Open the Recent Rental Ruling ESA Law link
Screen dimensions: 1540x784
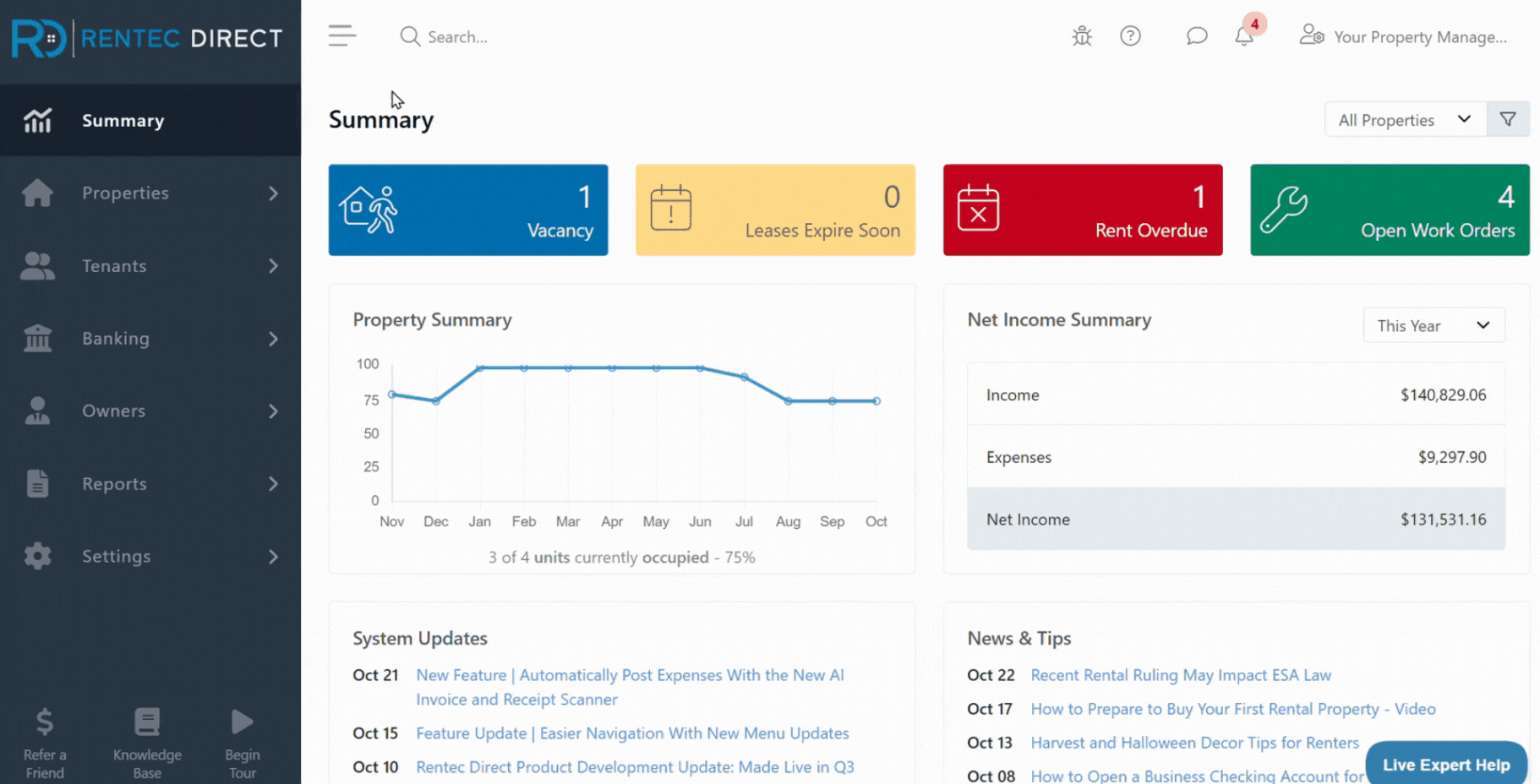tap(1181, 675)
